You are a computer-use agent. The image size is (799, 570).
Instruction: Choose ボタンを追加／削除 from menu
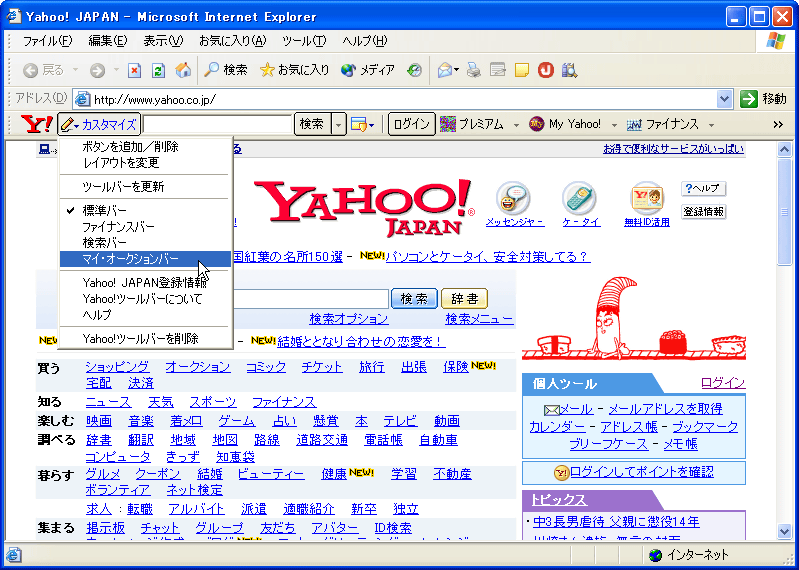coord(145,147)
